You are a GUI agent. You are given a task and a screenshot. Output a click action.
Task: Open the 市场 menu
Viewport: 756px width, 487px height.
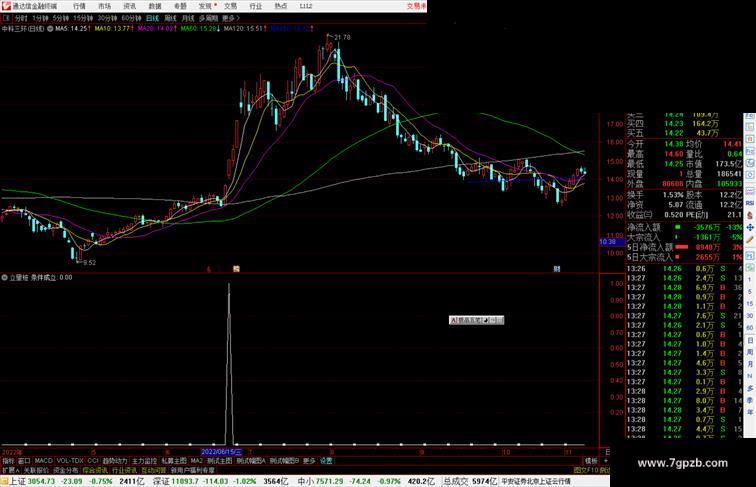(104, 6)
